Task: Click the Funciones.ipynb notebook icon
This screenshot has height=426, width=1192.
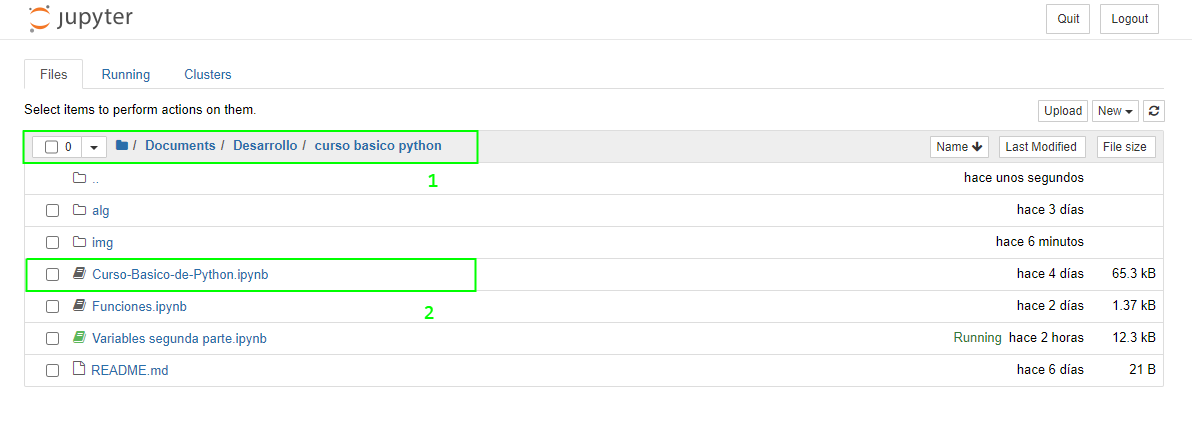Action: (79, 306)
